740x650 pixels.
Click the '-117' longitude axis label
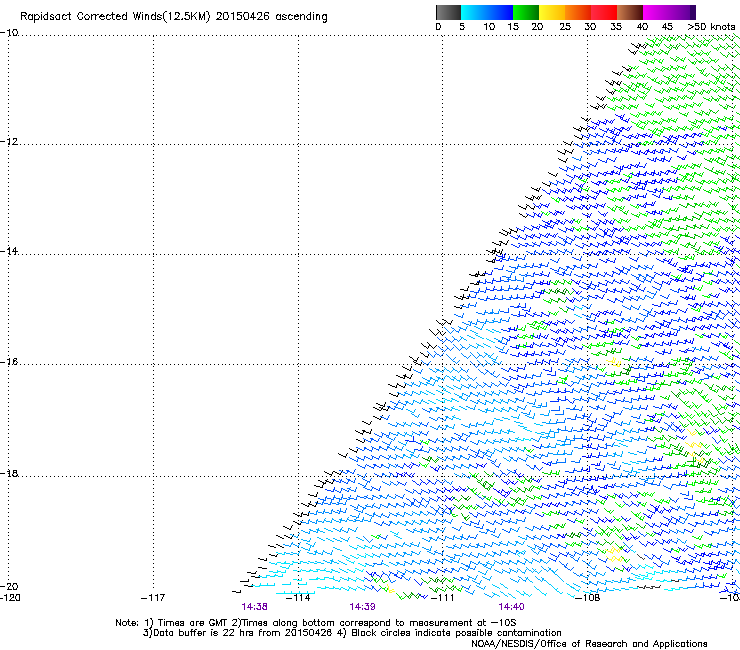[x=153, y=598]
